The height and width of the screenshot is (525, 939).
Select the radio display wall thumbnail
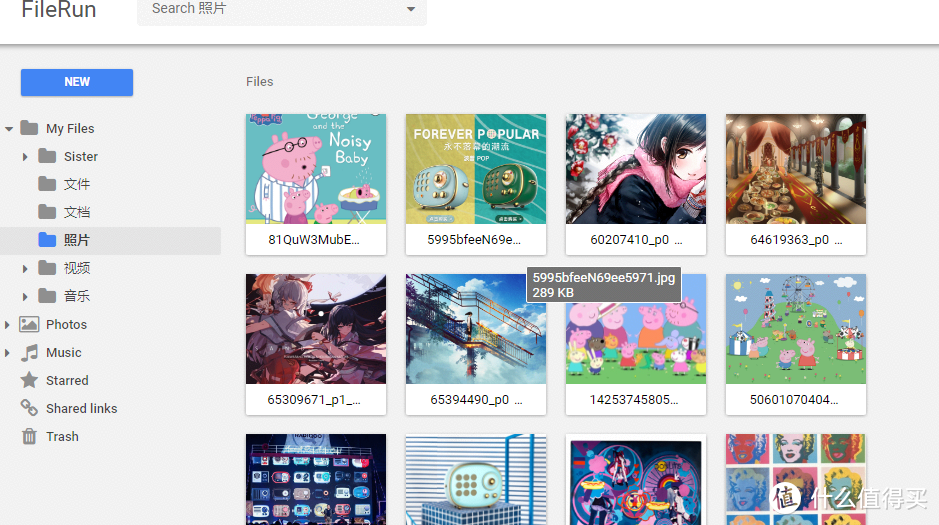pyautogui.click(x=316, y=480)
